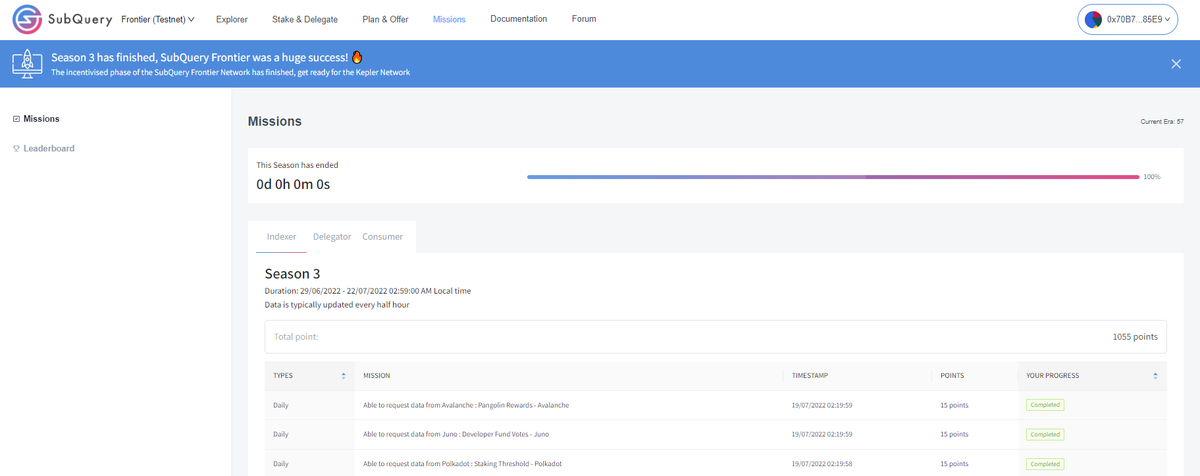Image resolution: width=1200 pixels, height=476 pixels.
Task: Click the SubQuery logo
Action: pyautogui.click(x=61, y=20)
